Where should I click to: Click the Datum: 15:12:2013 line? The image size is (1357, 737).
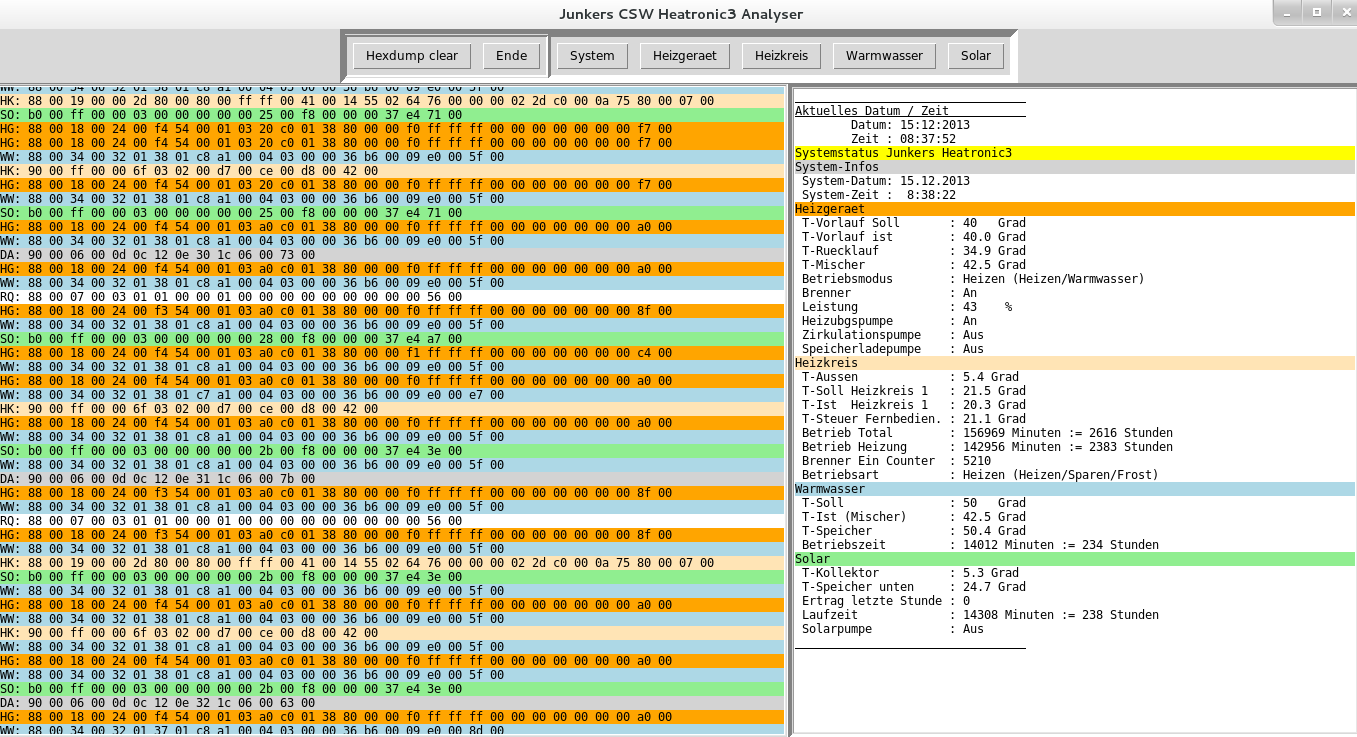click(910, 125)
